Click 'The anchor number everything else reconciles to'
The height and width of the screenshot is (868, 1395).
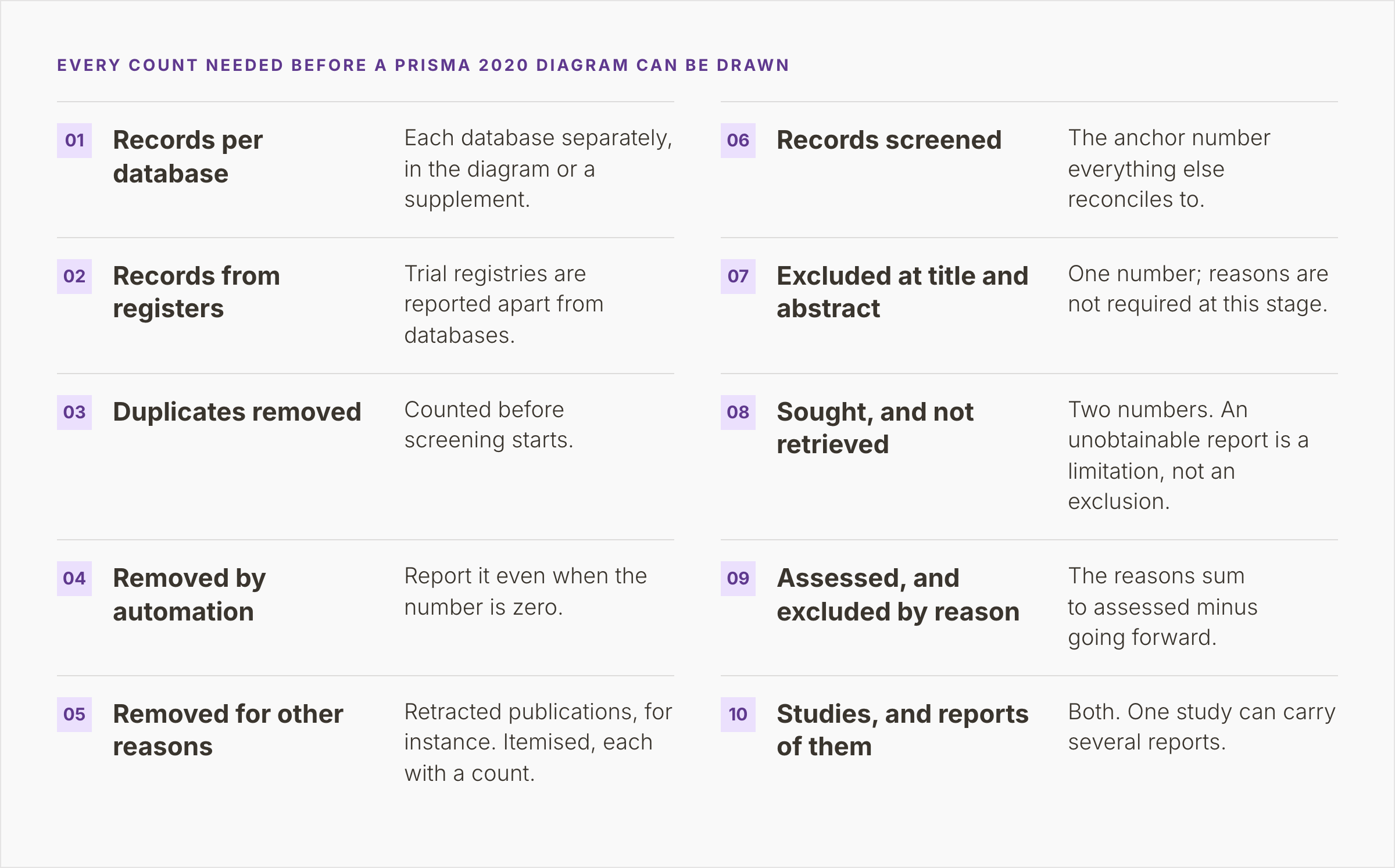point(1169,168)
